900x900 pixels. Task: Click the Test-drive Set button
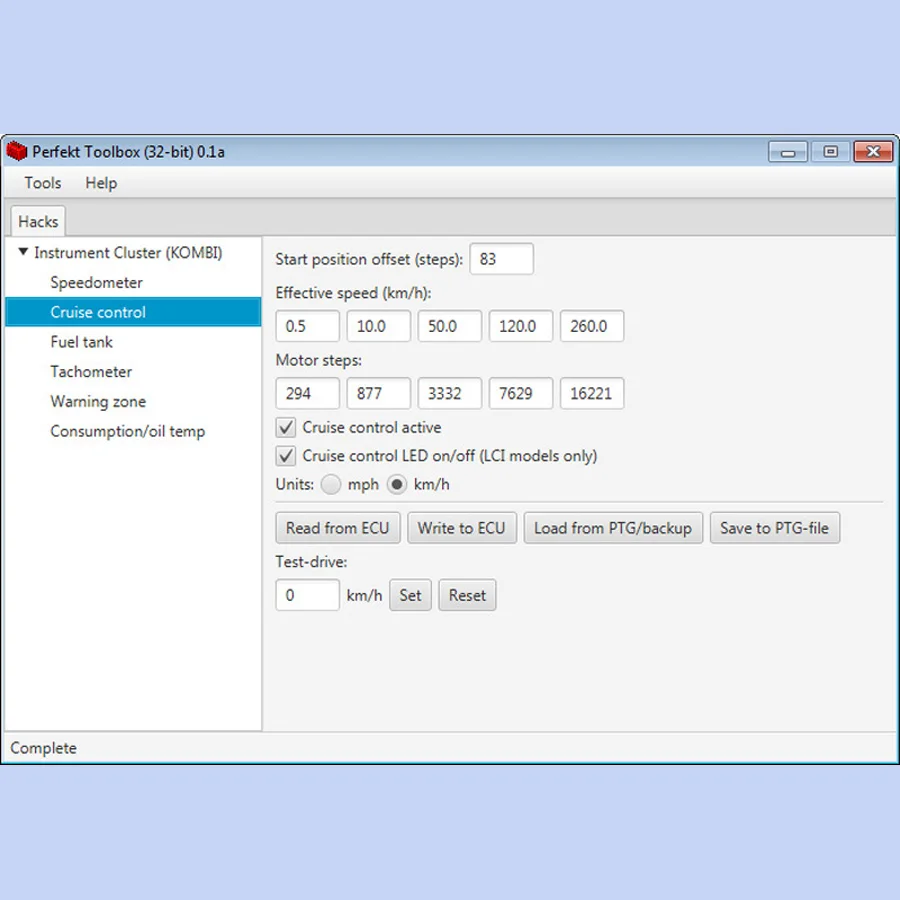[410, 595]
